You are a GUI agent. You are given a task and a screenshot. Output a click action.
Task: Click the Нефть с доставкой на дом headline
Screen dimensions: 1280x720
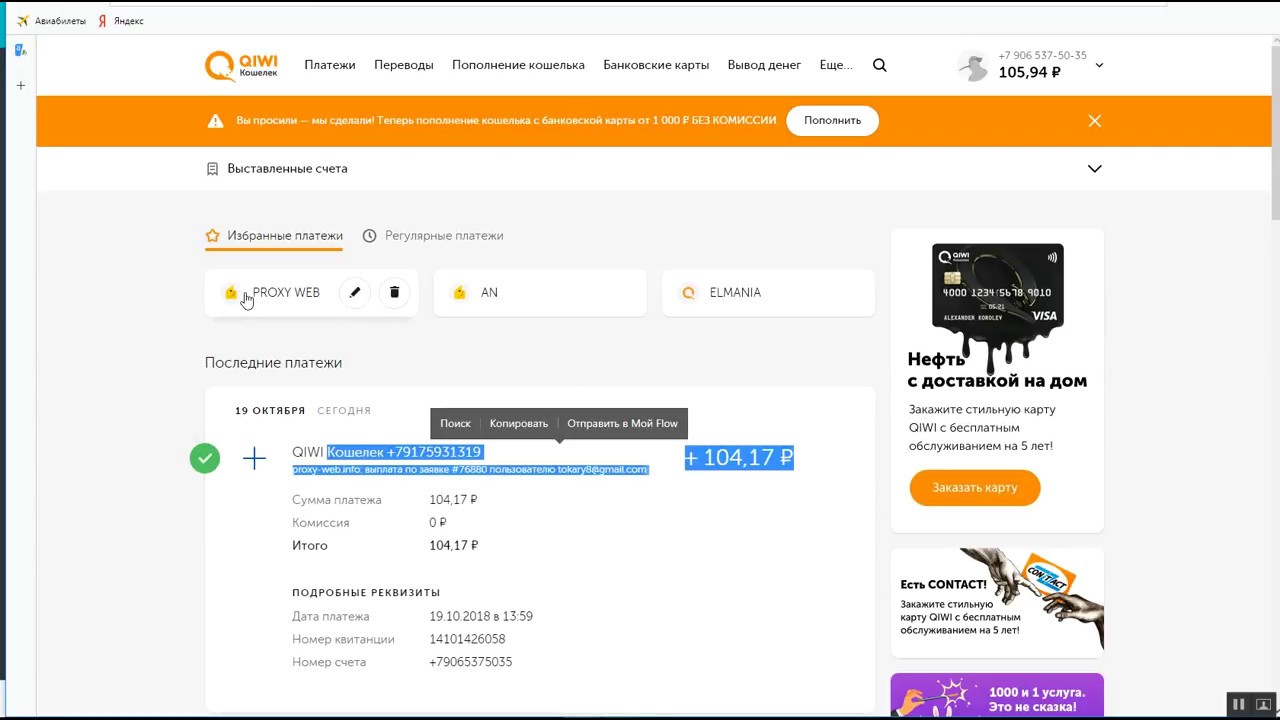[x=997, y=370]
